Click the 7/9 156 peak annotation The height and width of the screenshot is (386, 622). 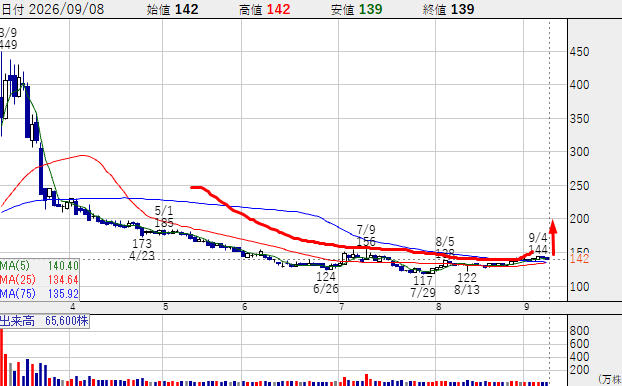[x=366, y=235]
